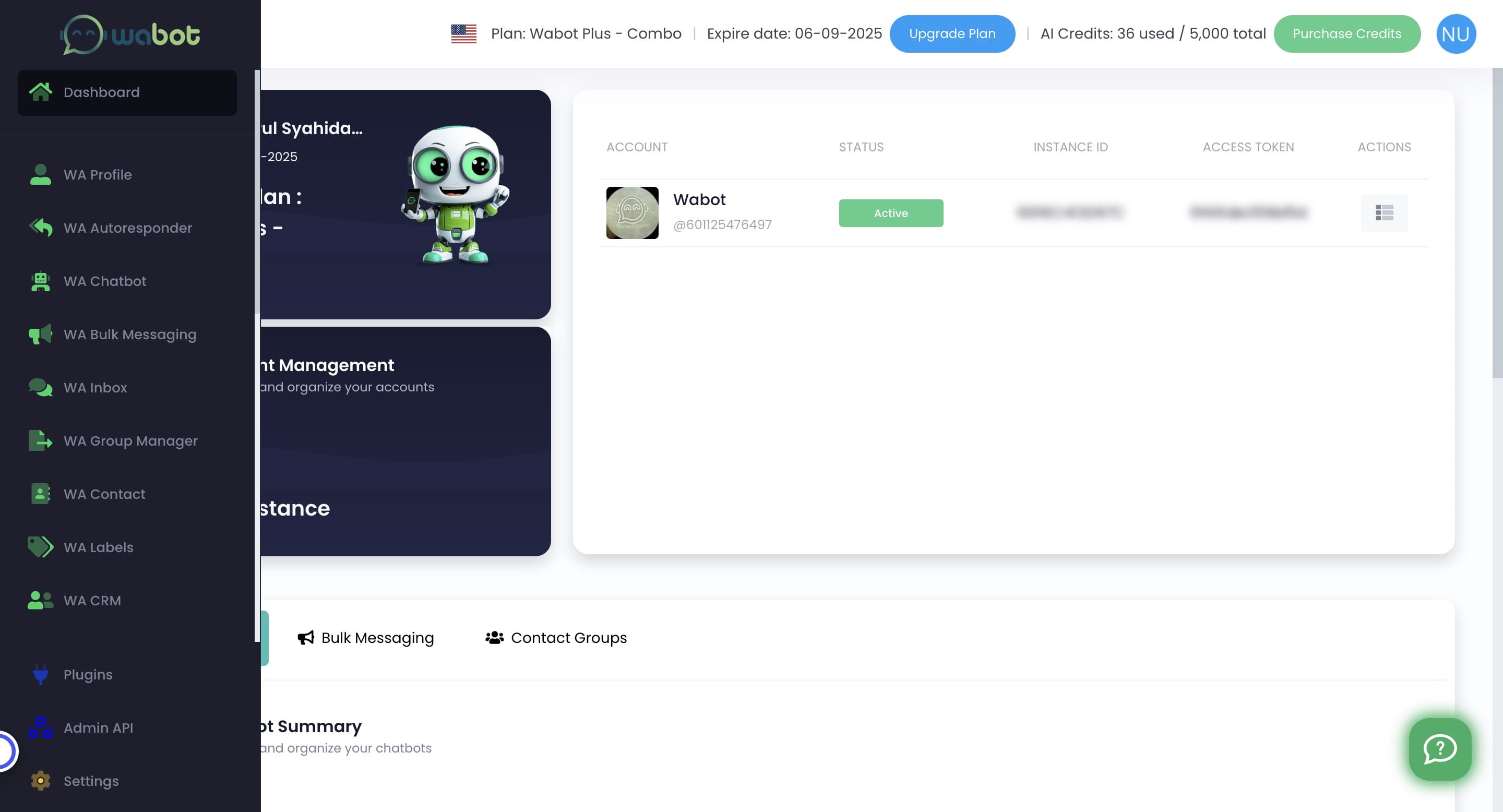Open the US flag language selector
1503x812 pixels.
pos(464,34)
